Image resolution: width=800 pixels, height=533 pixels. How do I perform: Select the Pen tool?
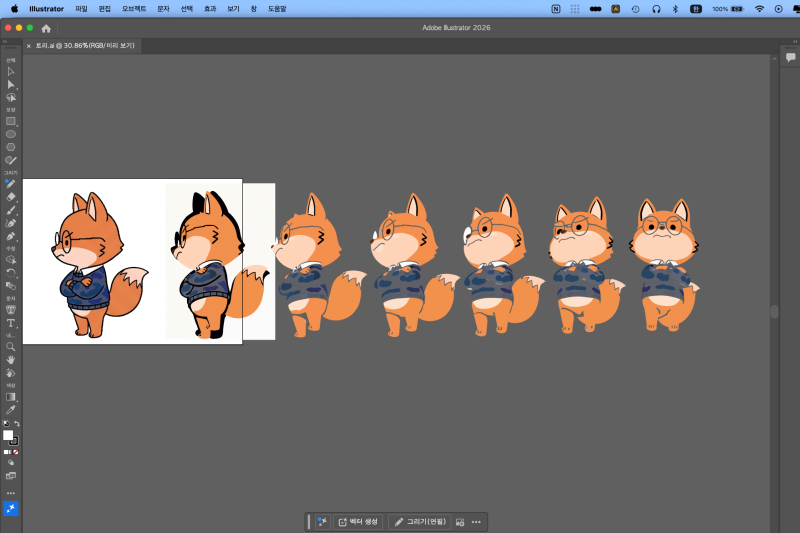(11, 236)
